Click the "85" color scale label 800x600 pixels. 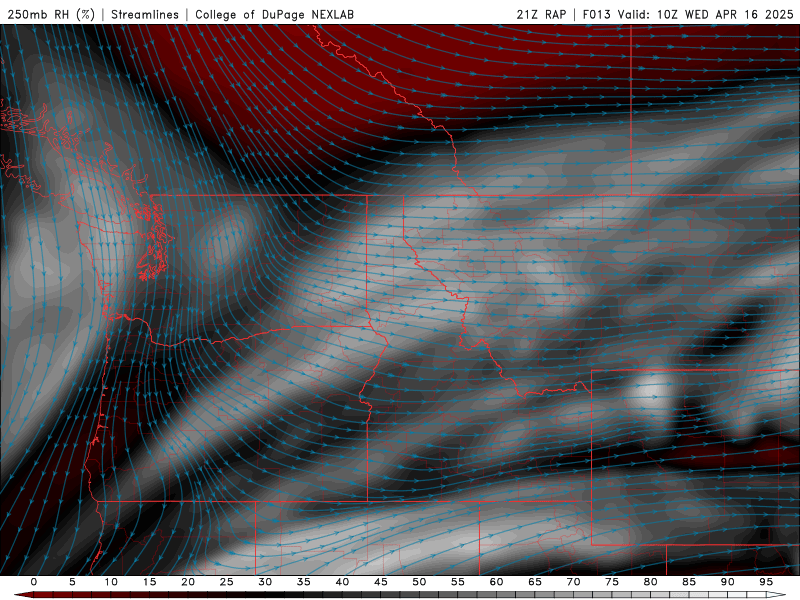(689, 582)
